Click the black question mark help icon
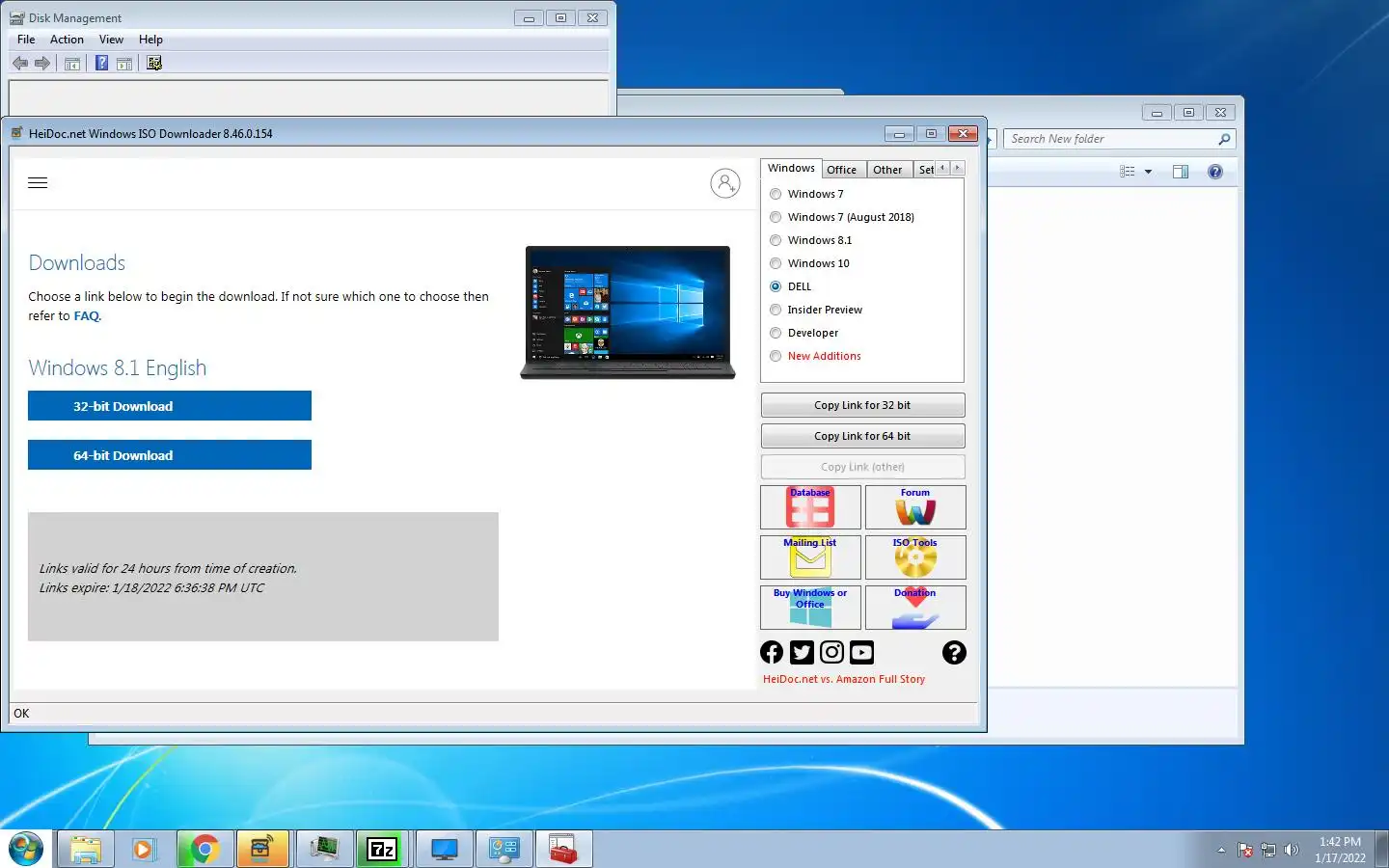Image resolution: width=1389 pixels, height=868 pixels. tap(954, 652)
